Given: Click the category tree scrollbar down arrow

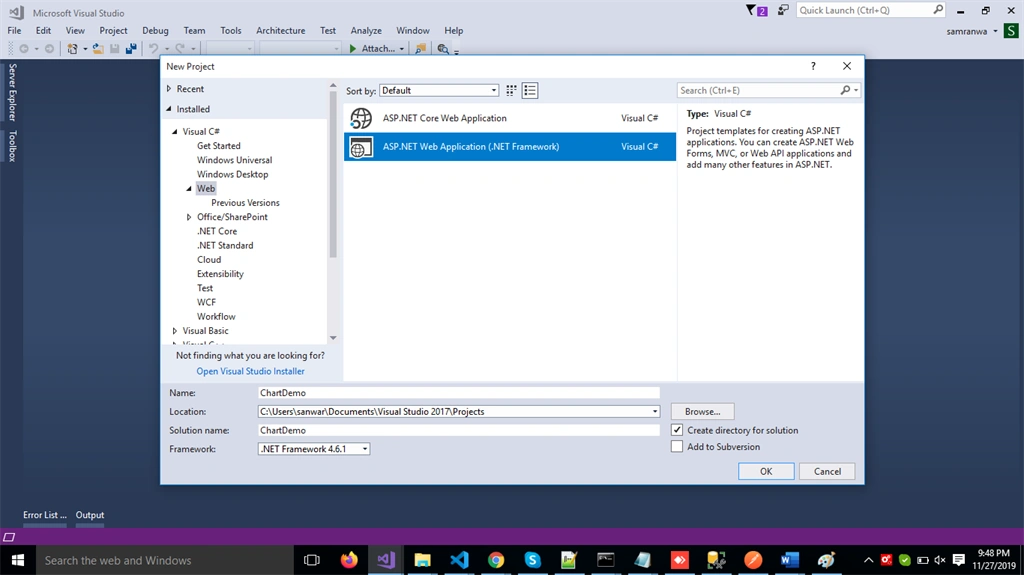Looking at the screenshot, I should 333,338.
